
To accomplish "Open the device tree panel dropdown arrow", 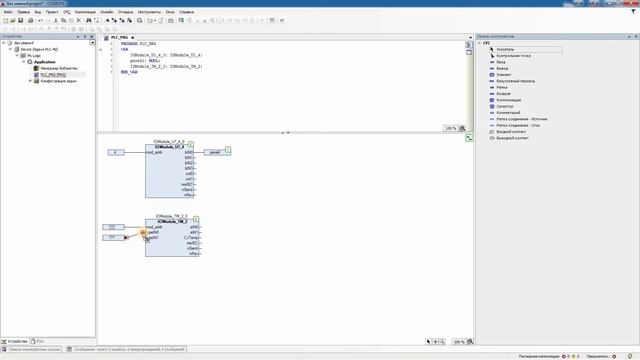I will (x=92, y=43).
